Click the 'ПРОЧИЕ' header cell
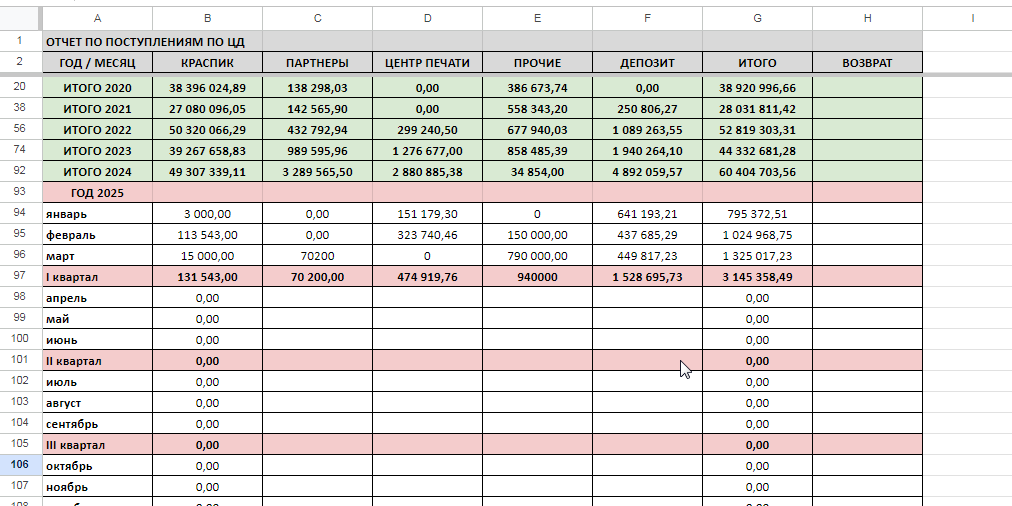 click(538, 63)
